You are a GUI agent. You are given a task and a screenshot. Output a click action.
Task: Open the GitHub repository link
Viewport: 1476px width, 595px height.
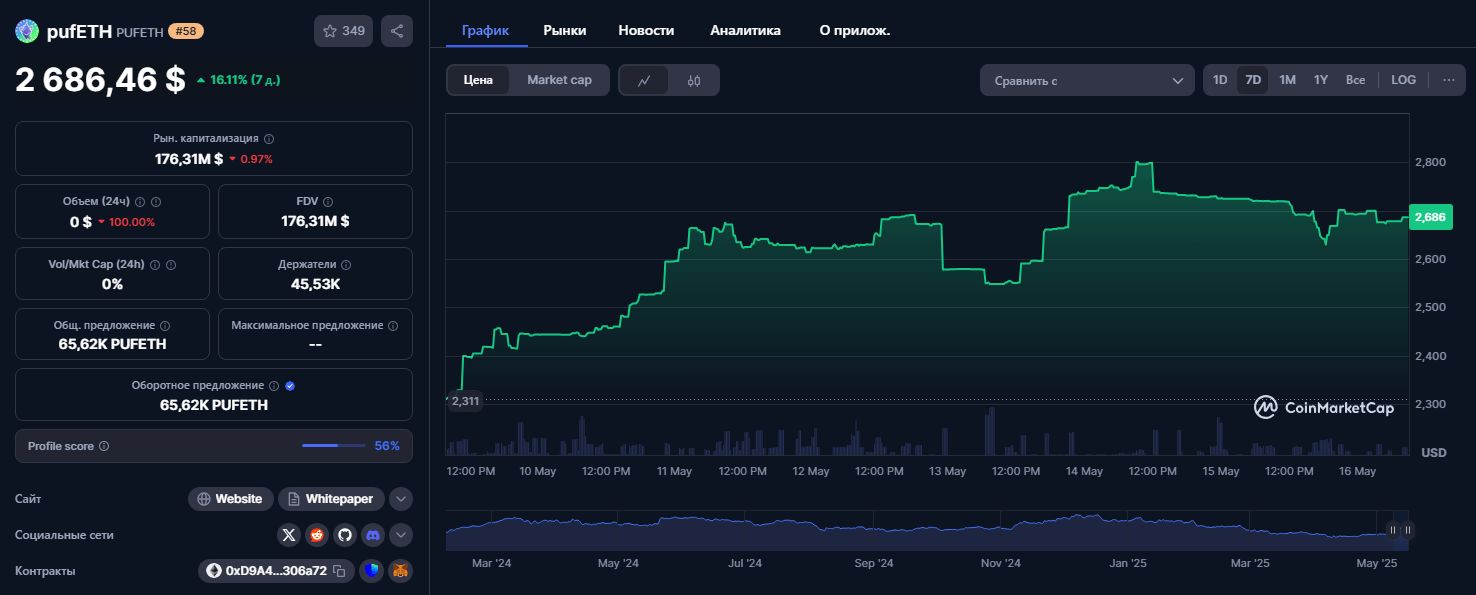click(x=345, y=535)
